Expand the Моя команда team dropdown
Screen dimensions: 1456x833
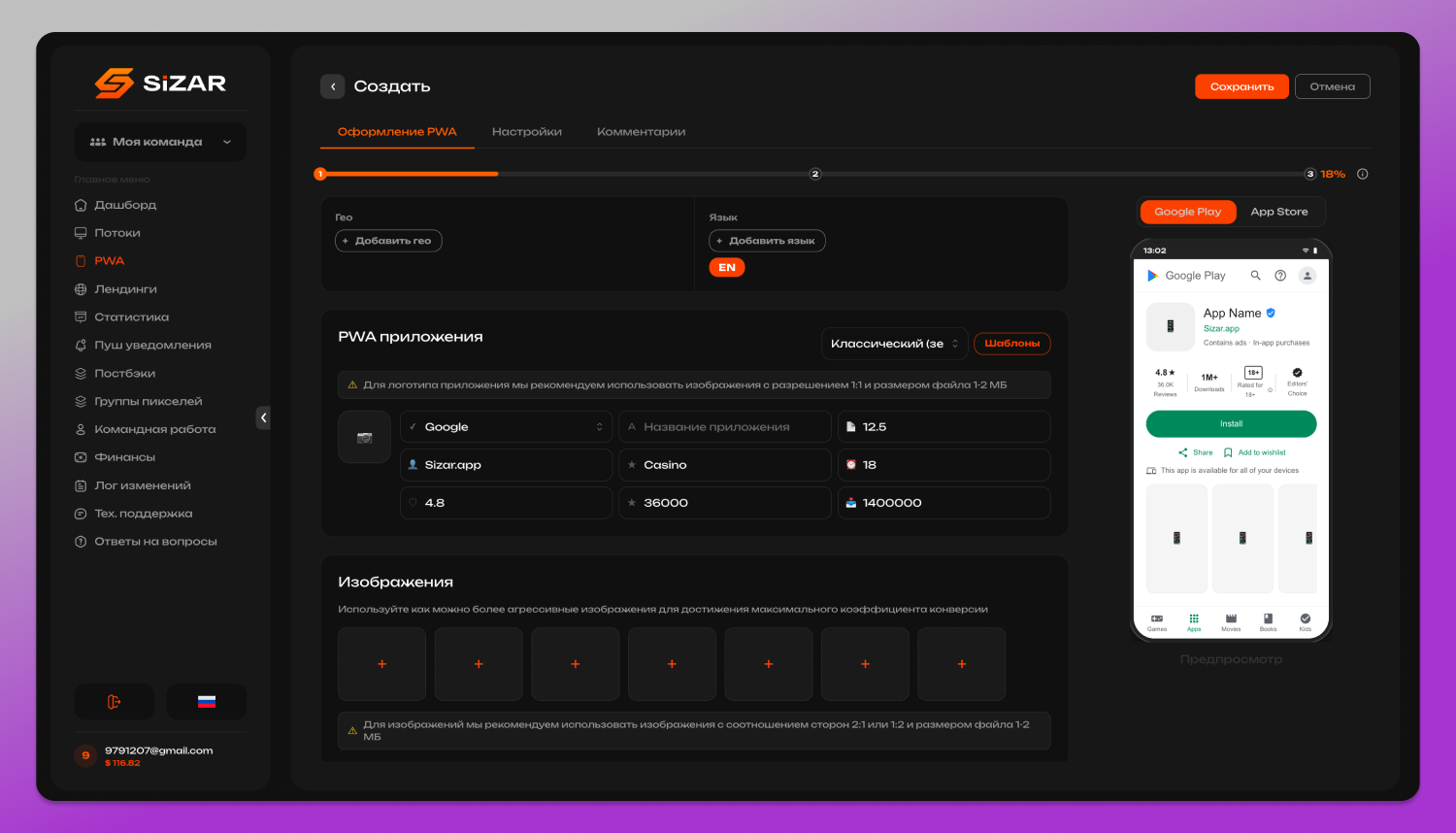160,142
